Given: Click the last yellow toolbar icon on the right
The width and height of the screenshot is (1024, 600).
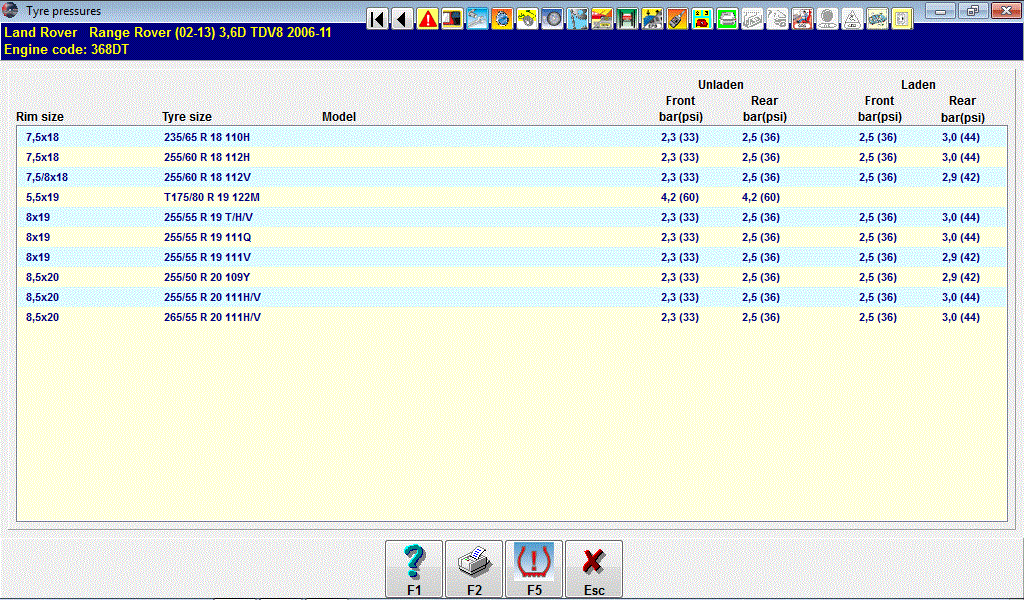Looking at the screenshot, I should click(902, 19).
